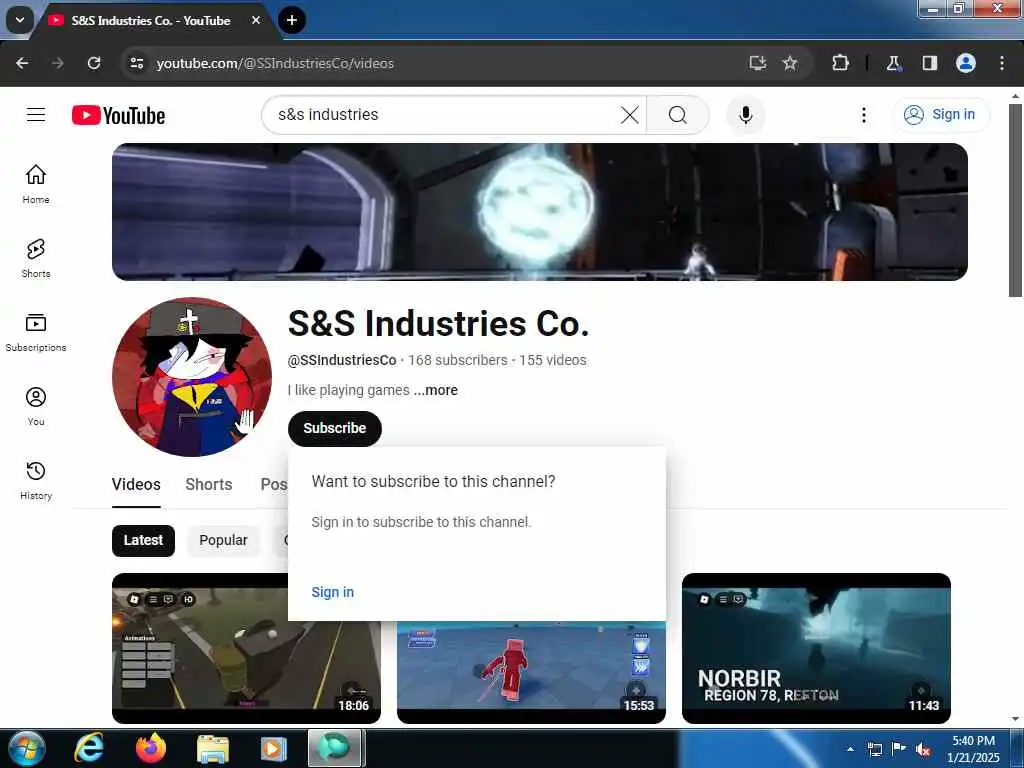Start voice search with the microphone icon
The image size is (1024, 768).
click(x=745, y=115)
